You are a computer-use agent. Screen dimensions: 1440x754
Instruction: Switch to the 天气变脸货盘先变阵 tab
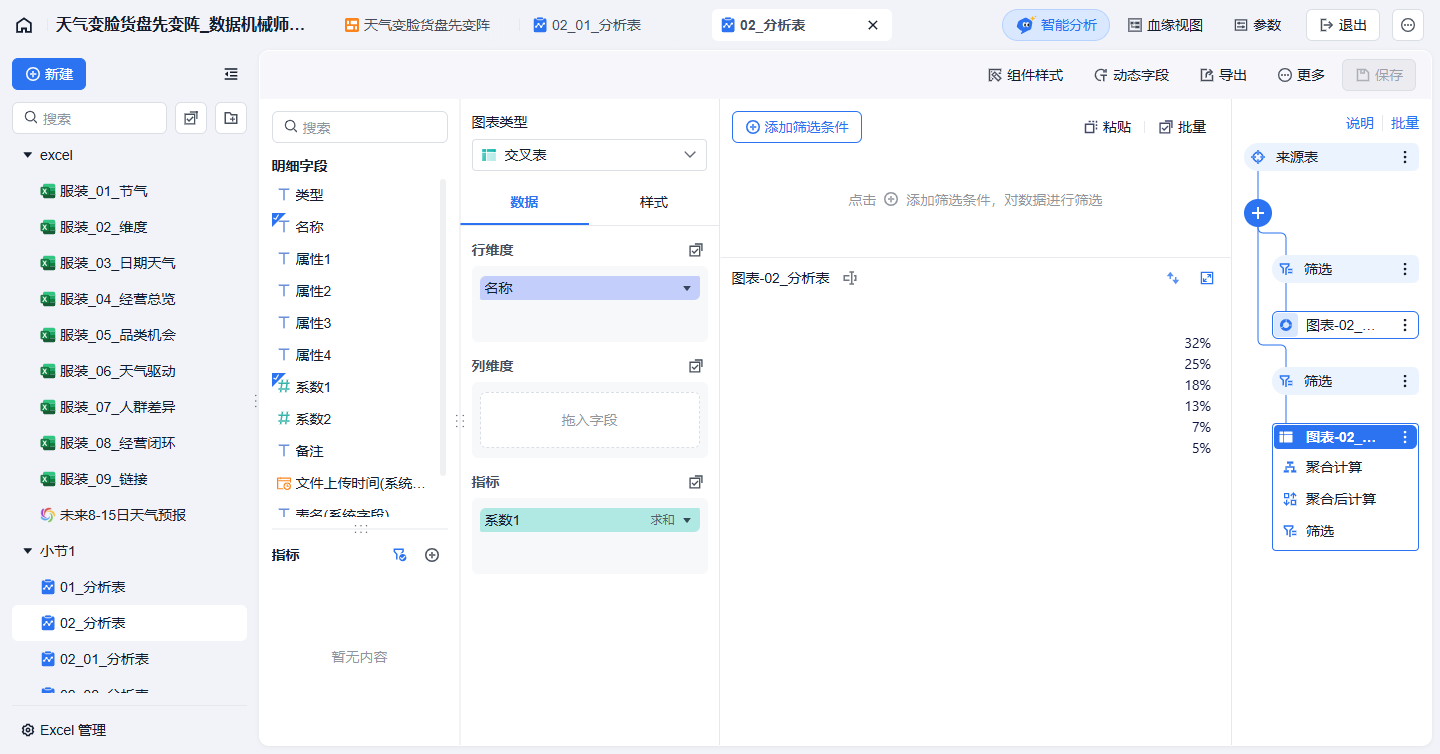pos(417,25)
